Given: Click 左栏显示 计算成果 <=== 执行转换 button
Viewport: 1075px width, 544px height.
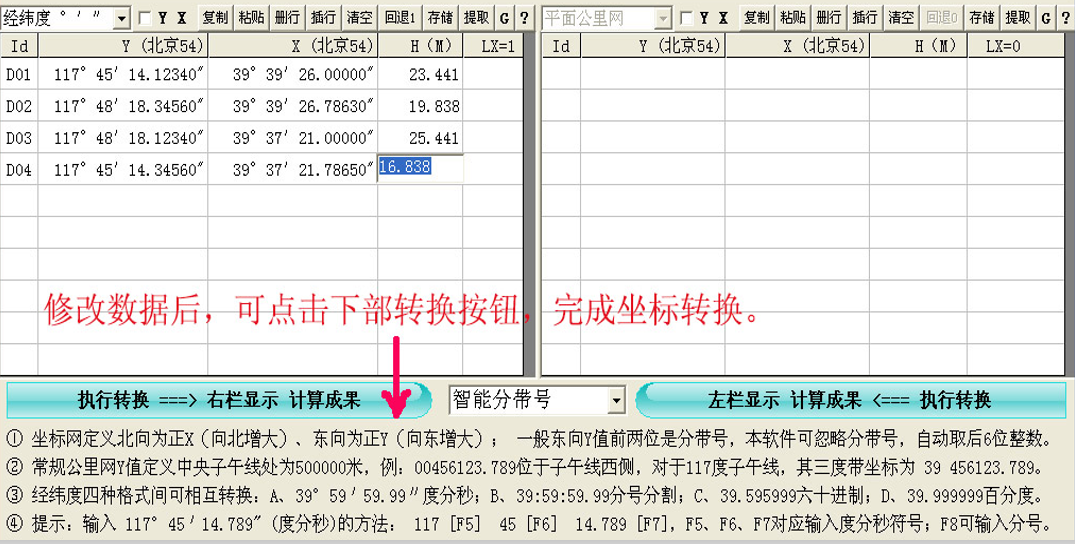Looking at the screenshot, I should click(x=850, y=400).
